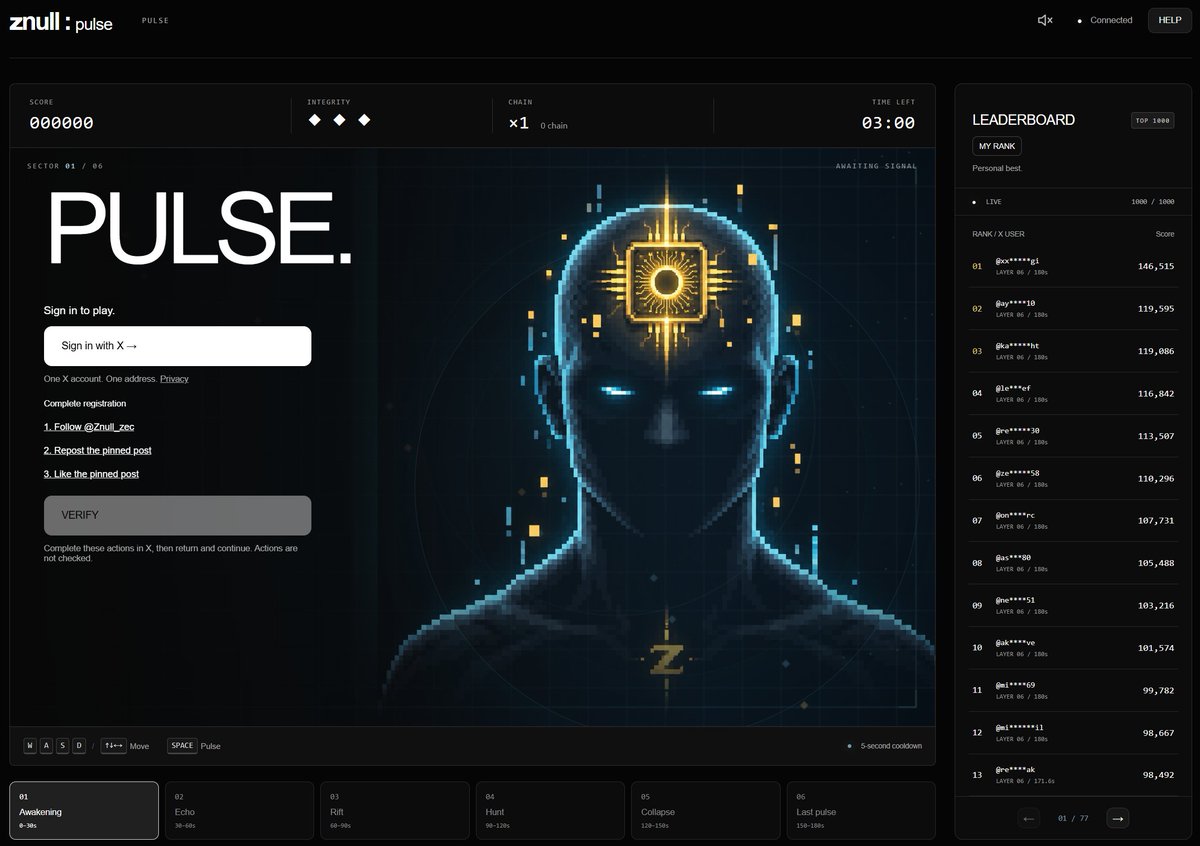Select the 05 Collapse sector tab
1200x846 pixels.
tap(705, 810)
